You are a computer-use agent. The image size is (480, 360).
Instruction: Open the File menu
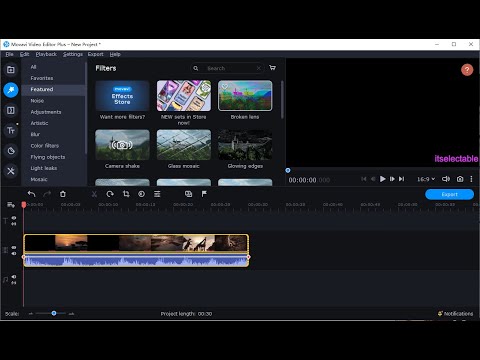10,54
